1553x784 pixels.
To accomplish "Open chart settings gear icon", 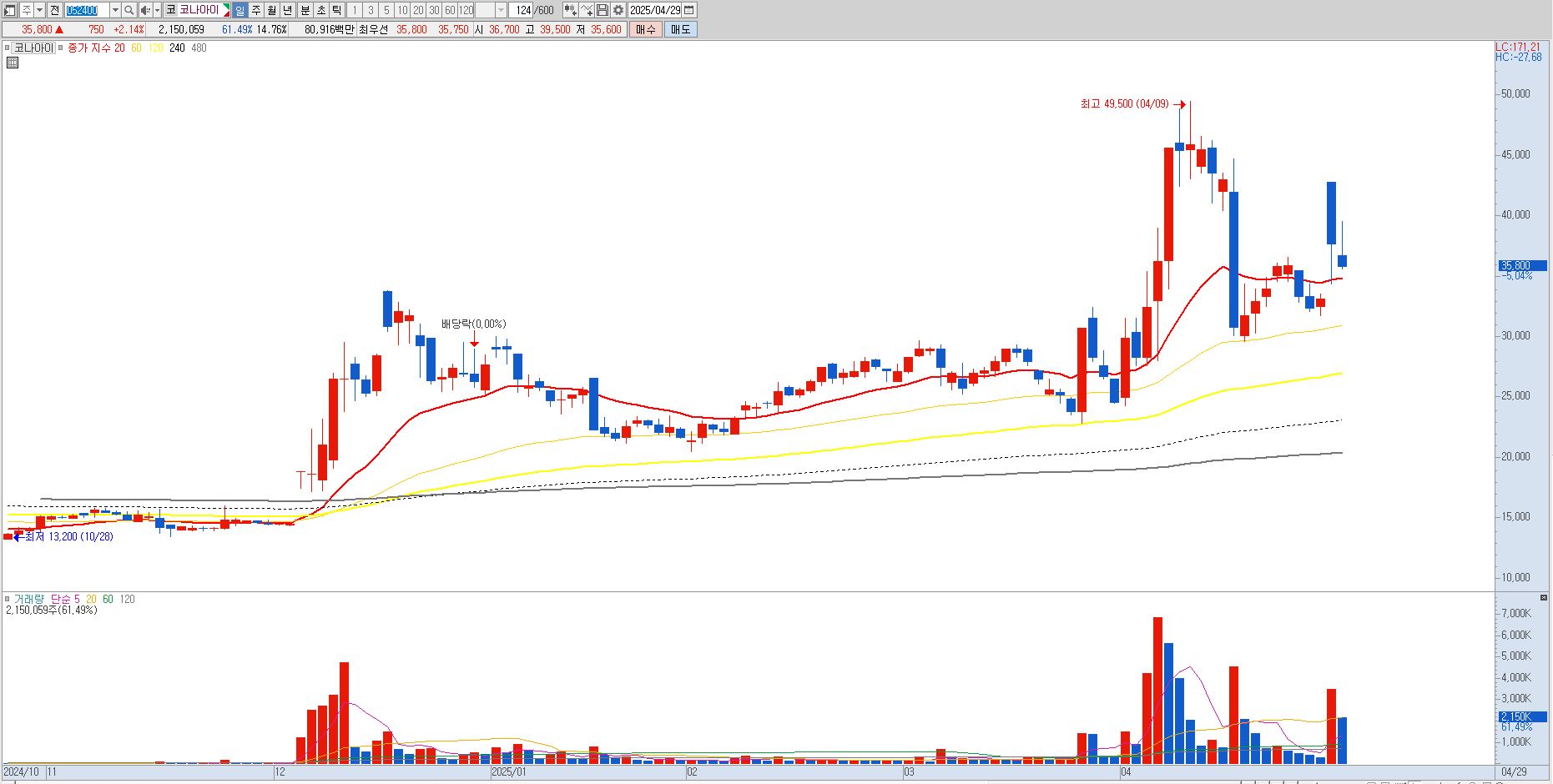I will [x=618, y=10].
